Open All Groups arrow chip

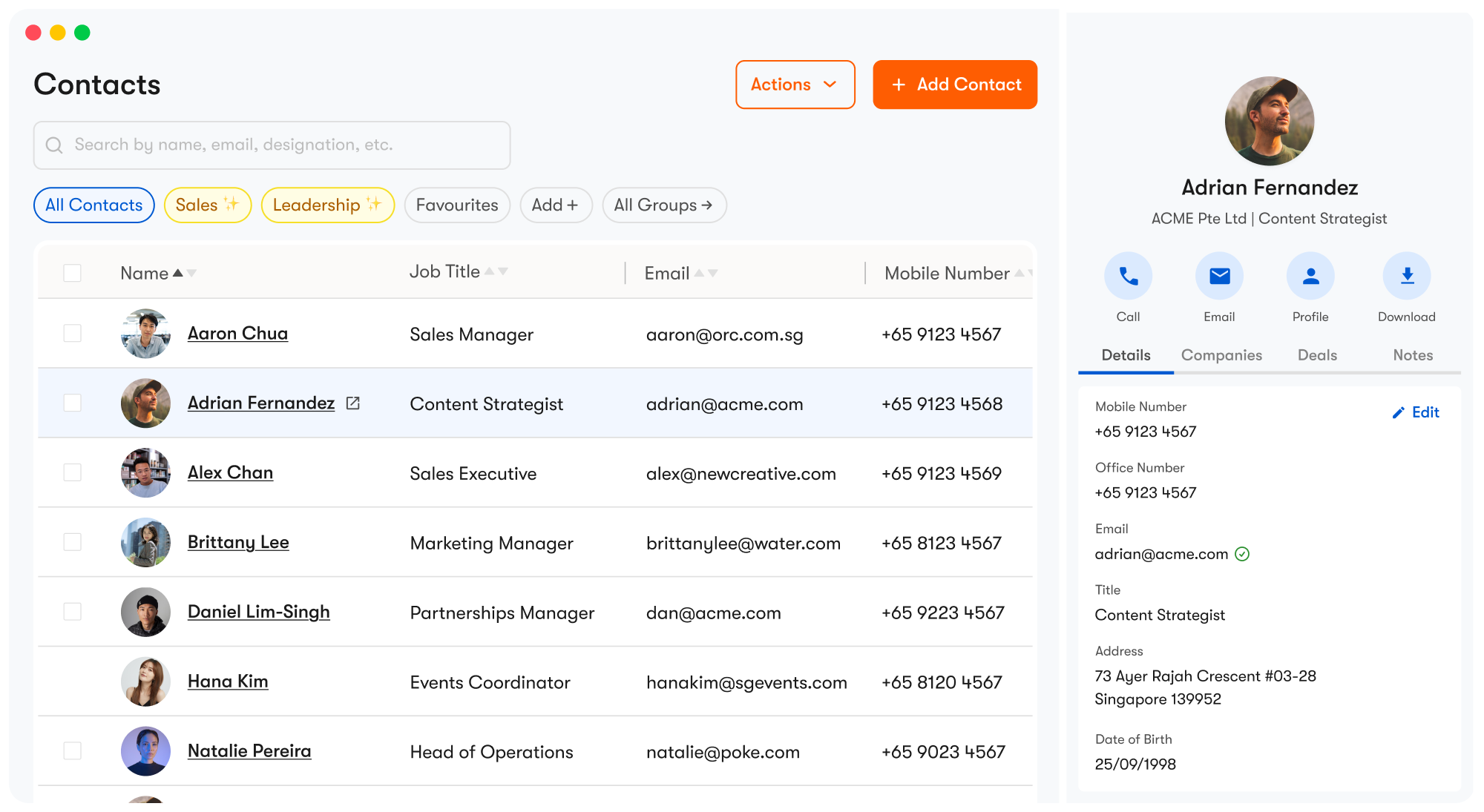tap(664, 205)
